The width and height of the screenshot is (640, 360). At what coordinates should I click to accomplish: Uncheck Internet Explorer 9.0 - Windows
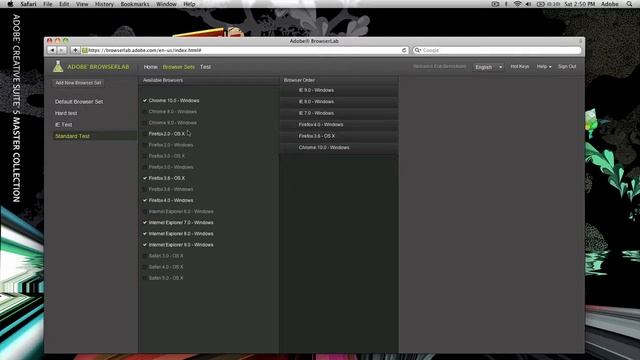pyautogui.click(x=145, y=244)
